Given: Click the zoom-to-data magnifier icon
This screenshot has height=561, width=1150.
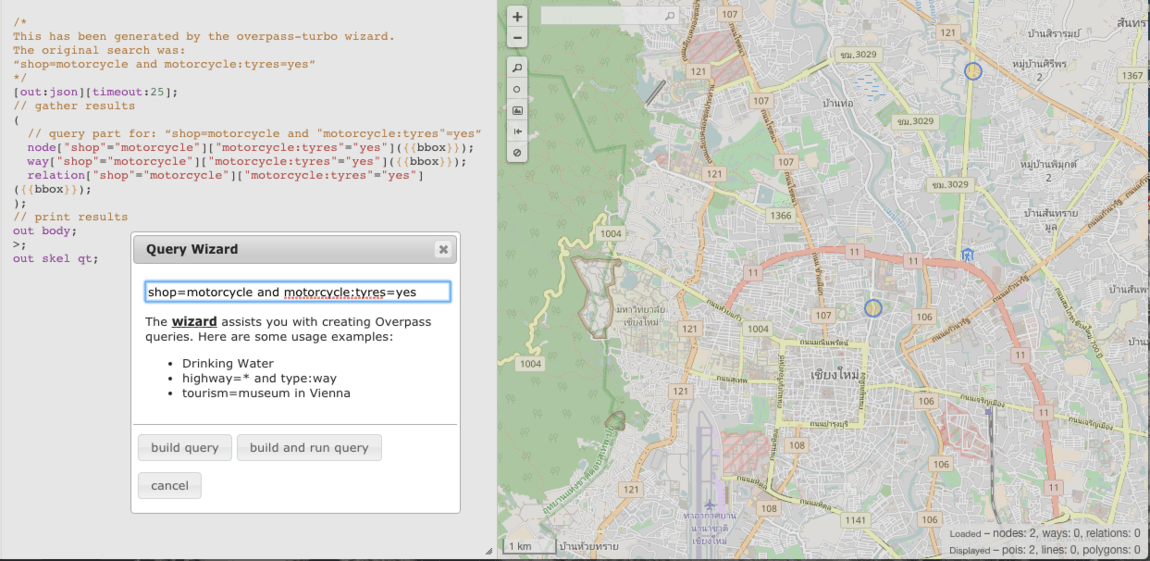Looking at the screenshot, I should (x=517, y=68).
